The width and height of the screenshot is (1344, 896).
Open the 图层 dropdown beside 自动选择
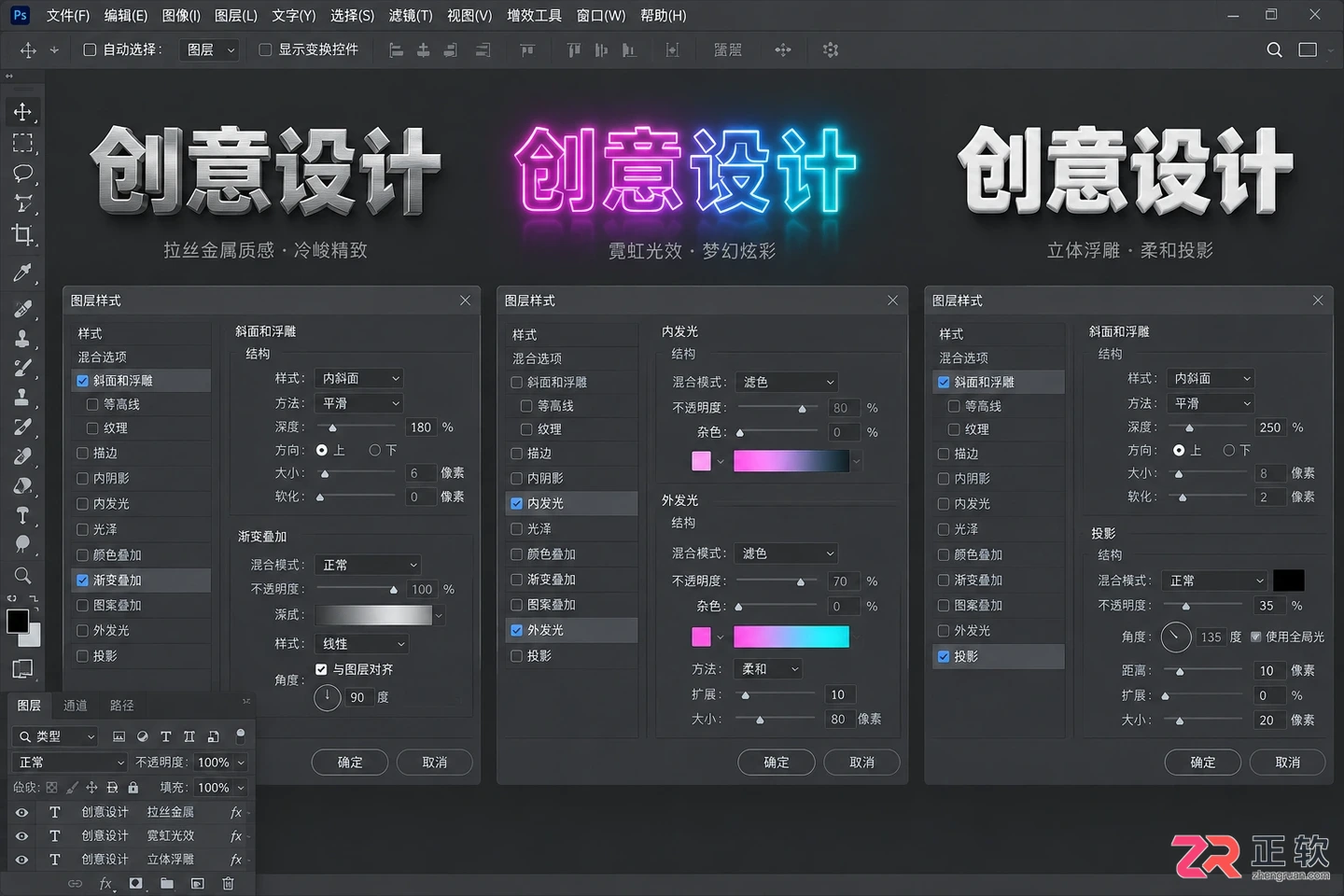[x=211, y=49]
